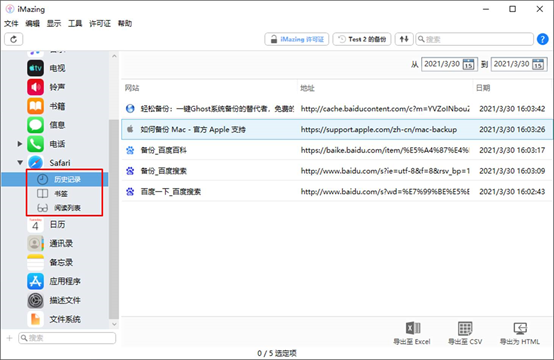Click the cache.baiducontent.com URL cell
554x360 pixels.
tap(385, 109)
